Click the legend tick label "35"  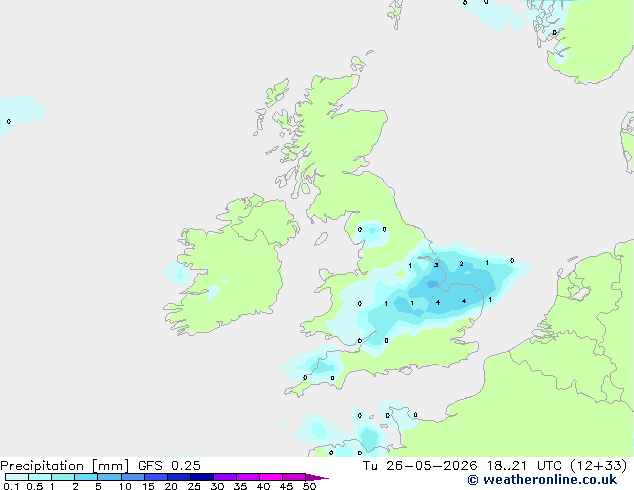pos(241,486)
